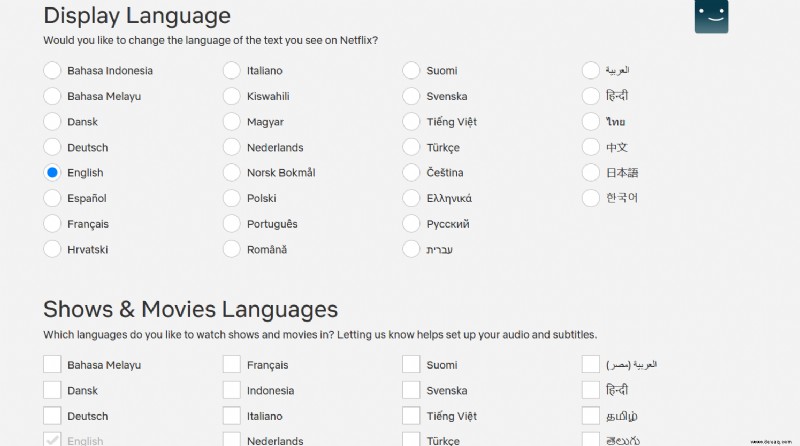
Task: Choose Svenska display language radio
Action: coord(411,96)
